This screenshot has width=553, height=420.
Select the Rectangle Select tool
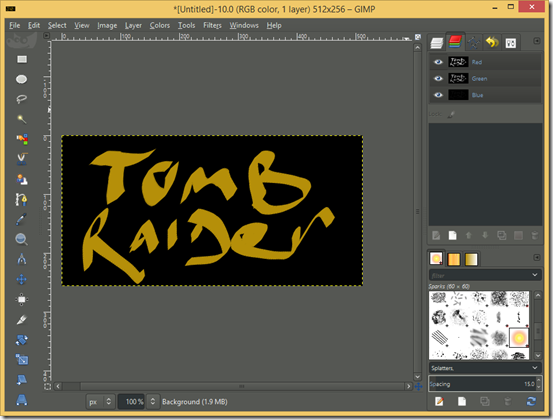[22, 59]
